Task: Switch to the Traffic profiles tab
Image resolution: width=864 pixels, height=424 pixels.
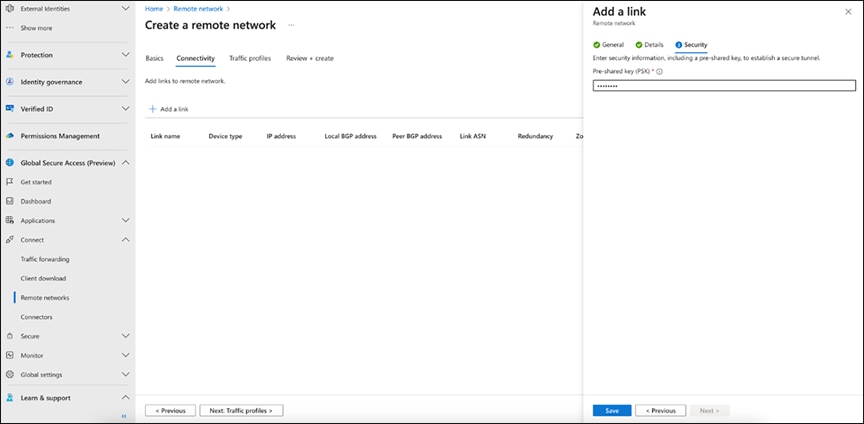Action: [x=250, y=58]
